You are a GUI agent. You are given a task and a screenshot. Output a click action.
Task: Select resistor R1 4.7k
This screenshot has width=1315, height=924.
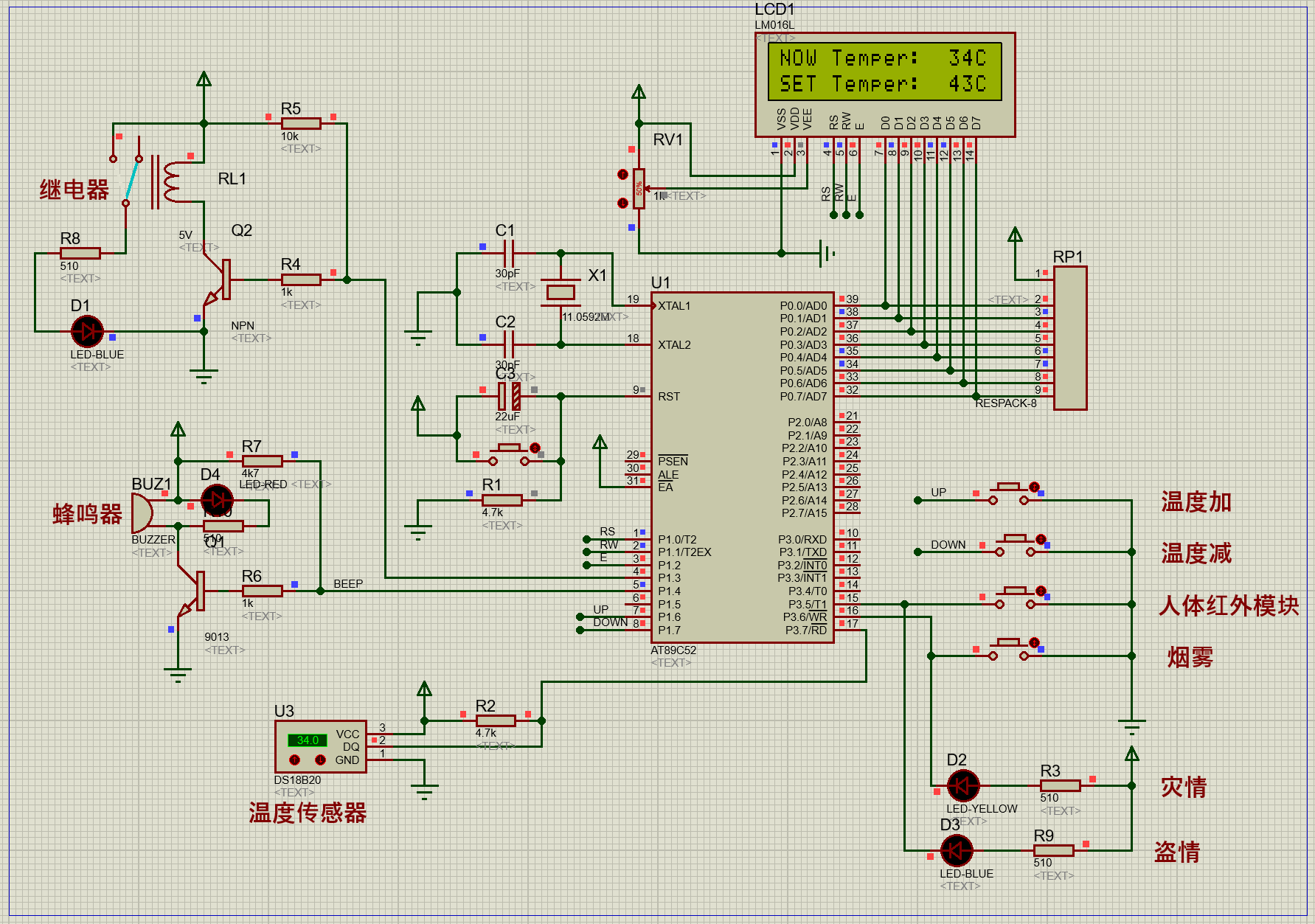tap(502, 500)
